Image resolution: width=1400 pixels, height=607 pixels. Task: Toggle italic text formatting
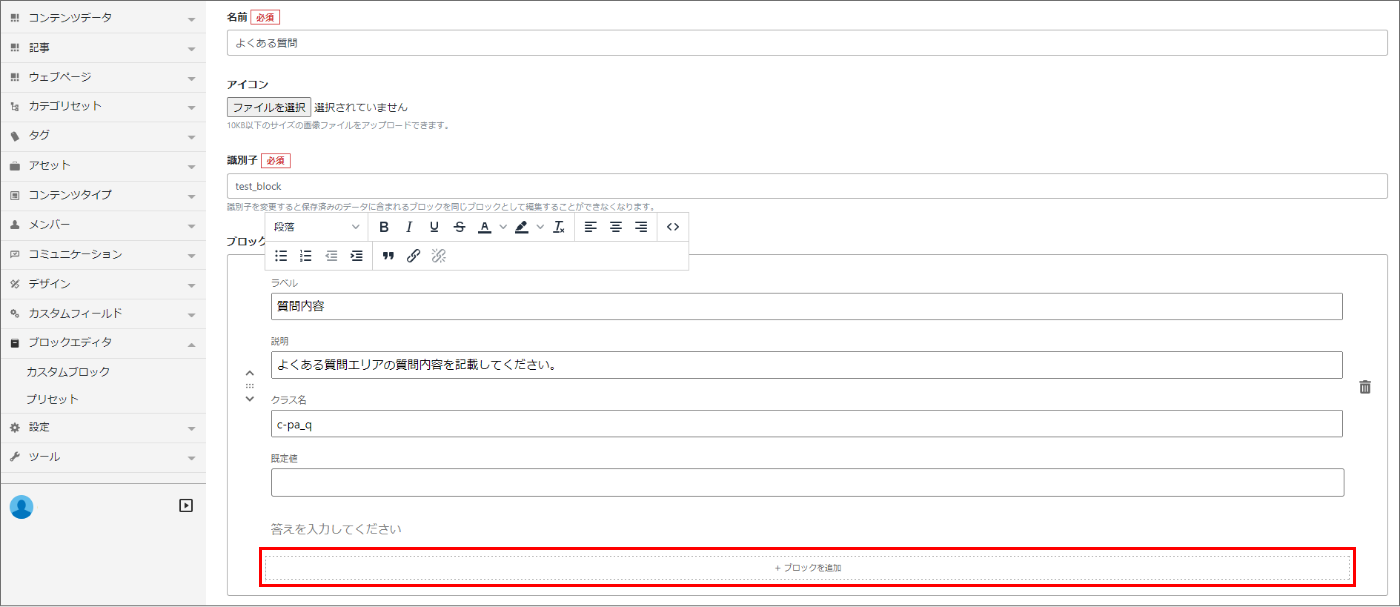[x=409, y=227]
